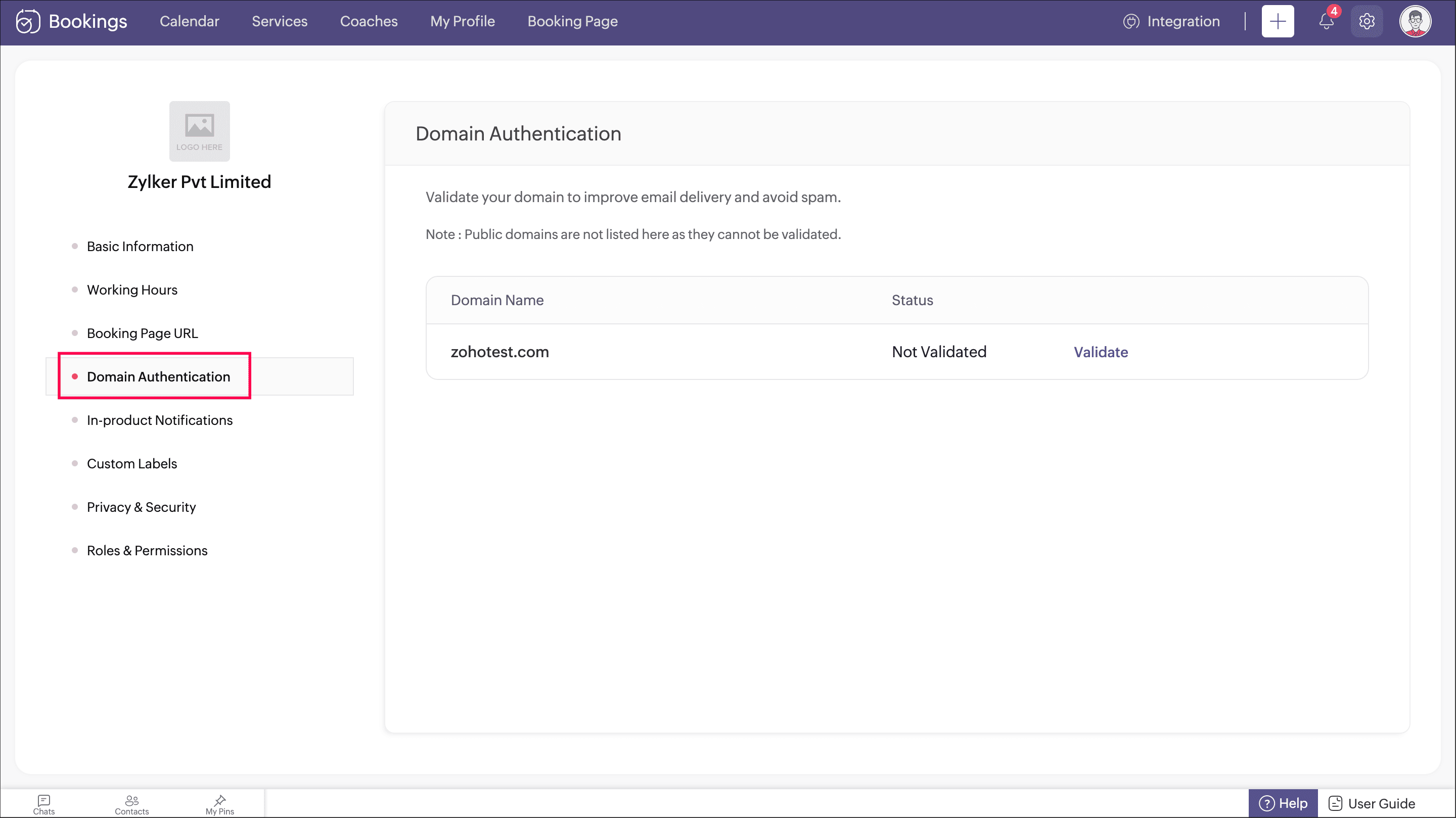
Task: Open the settings gear icon
Action: point(1367,21)
